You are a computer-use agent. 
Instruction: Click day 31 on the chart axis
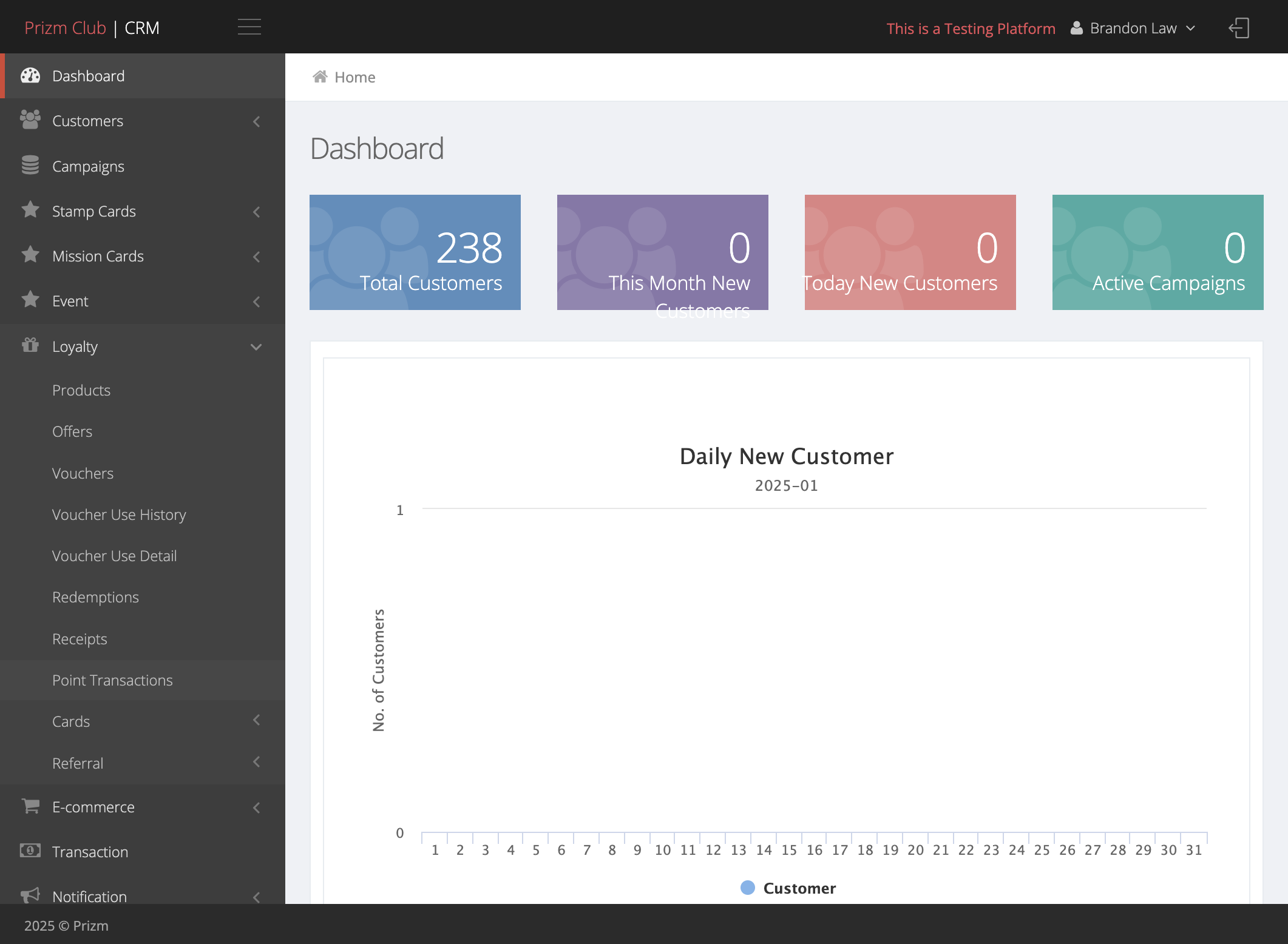click(1194, 850)
